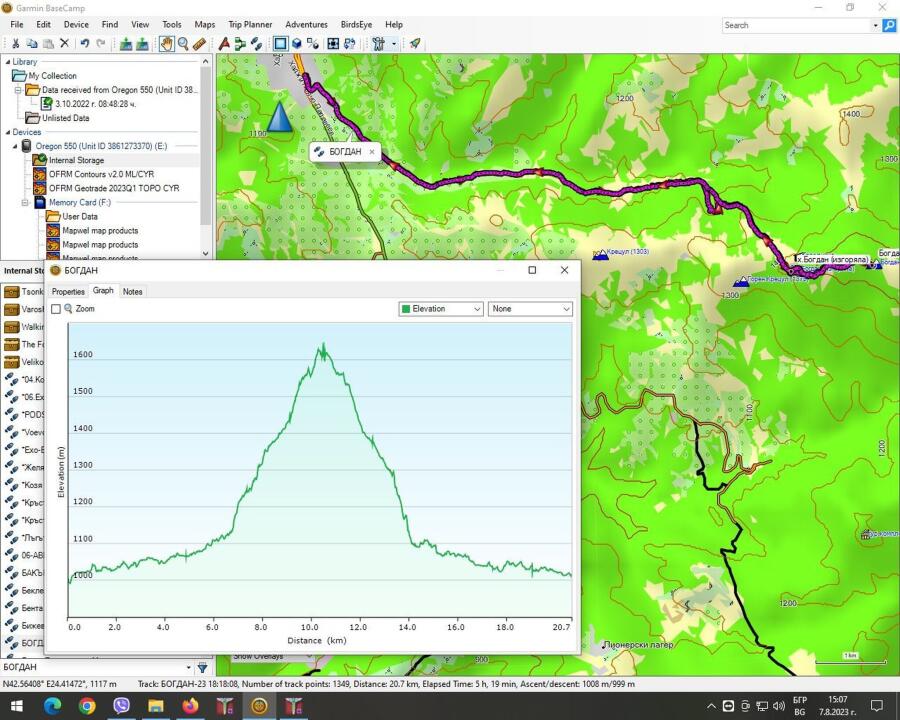Click the Receive from Device toolbar icon
The width and height of the screenshot is (900, 720).
pyautogui.click(x=142, y=44)
